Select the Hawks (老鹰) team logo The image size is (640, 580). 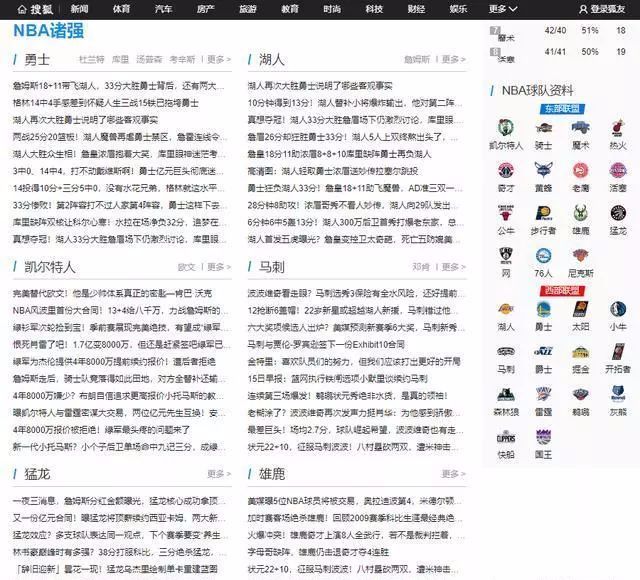[580, 170]
